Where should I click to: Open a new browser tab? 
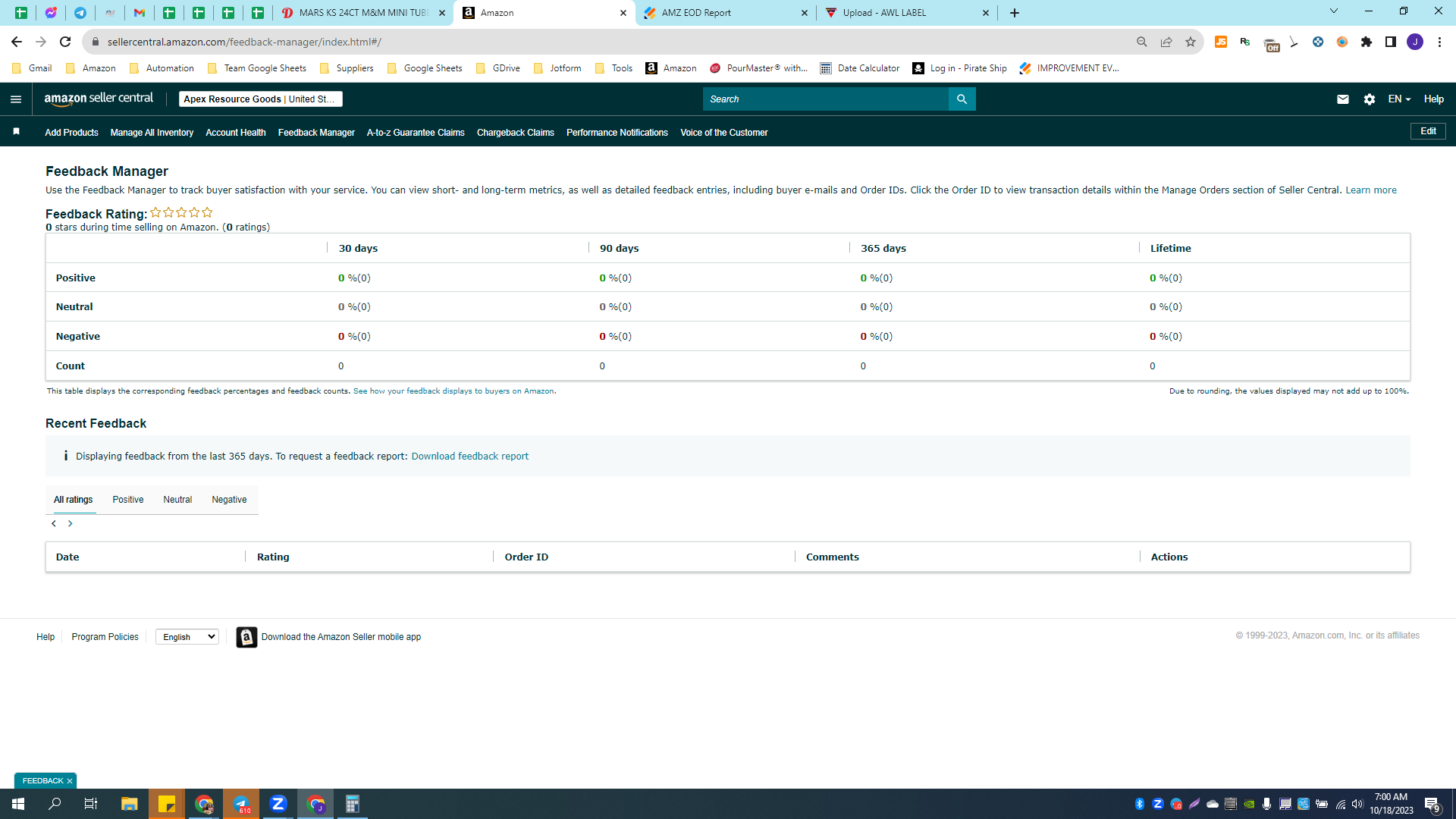tap(1015, 13)
